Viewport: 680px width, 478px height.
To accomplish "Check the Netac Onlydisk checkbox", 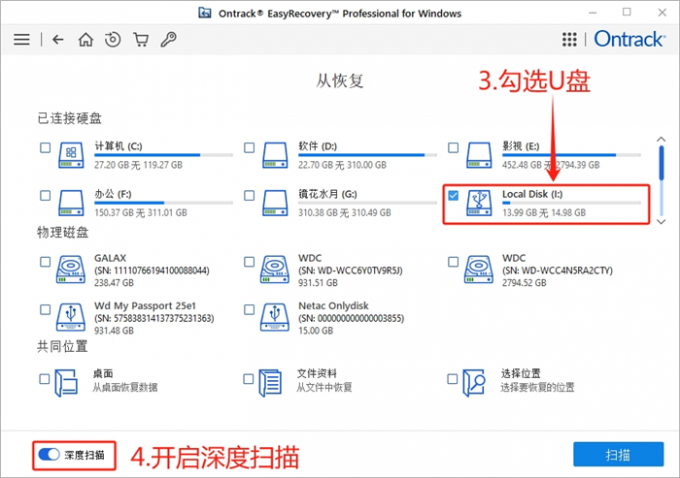I will click(249, 309).
